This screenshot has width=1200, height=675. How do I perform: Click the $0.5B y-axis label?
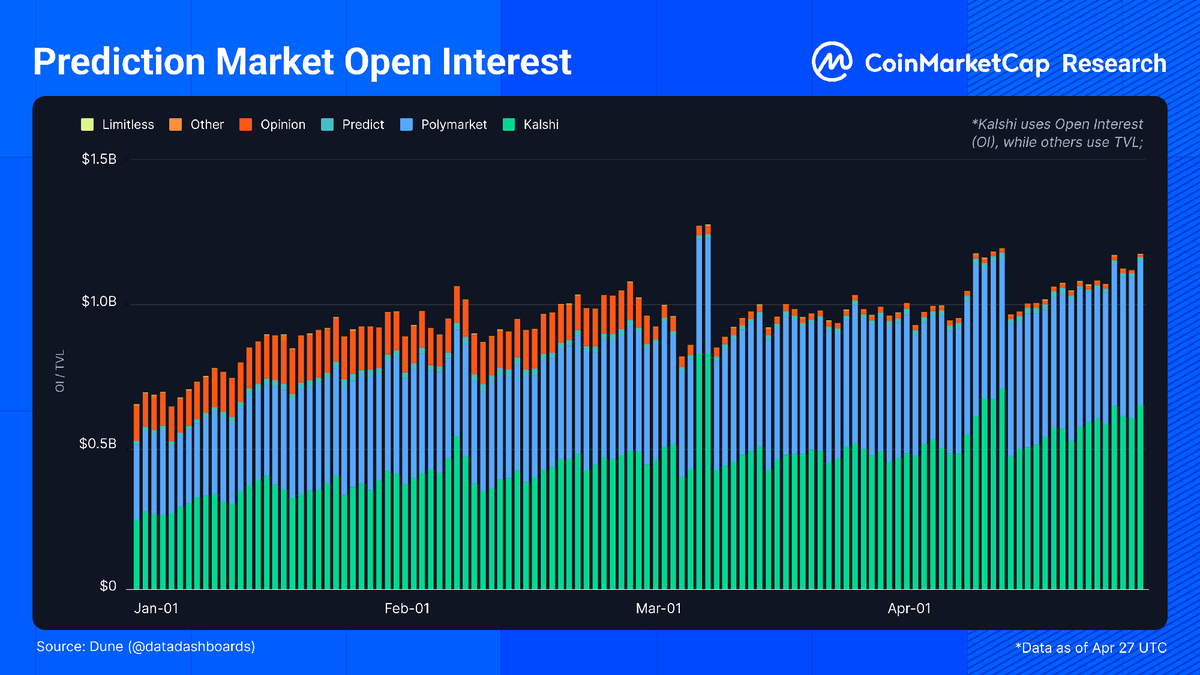pyautogui.click(x=99, y=443)
